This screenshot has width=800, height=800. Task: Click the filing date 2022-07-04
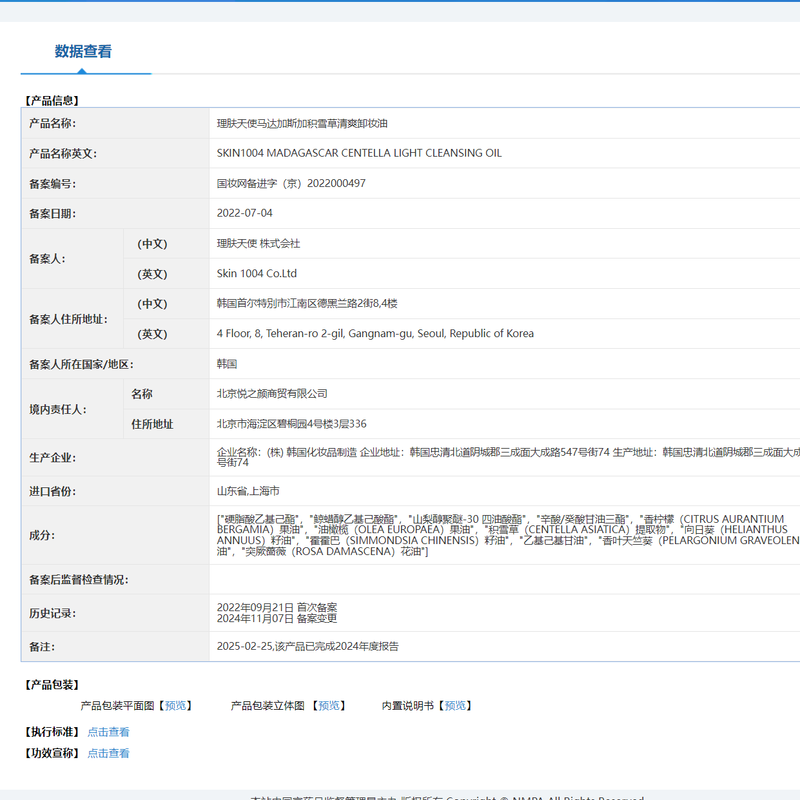coord(244,214)
